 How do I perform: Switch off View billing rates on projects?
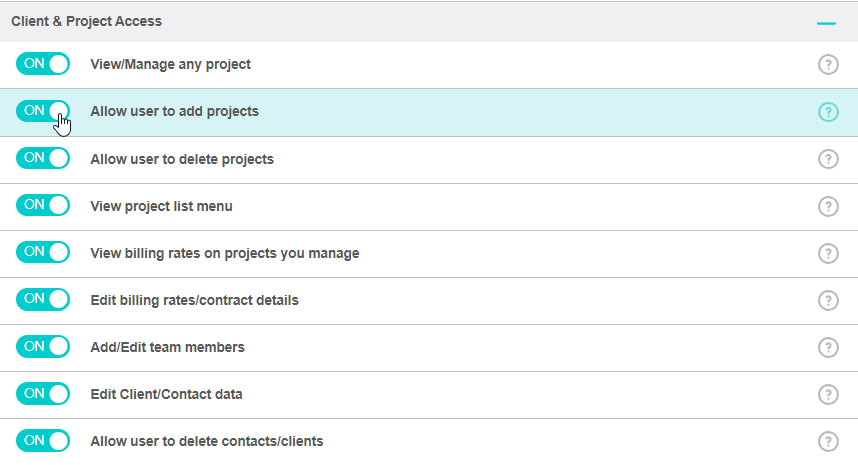(x=43, y=252)
